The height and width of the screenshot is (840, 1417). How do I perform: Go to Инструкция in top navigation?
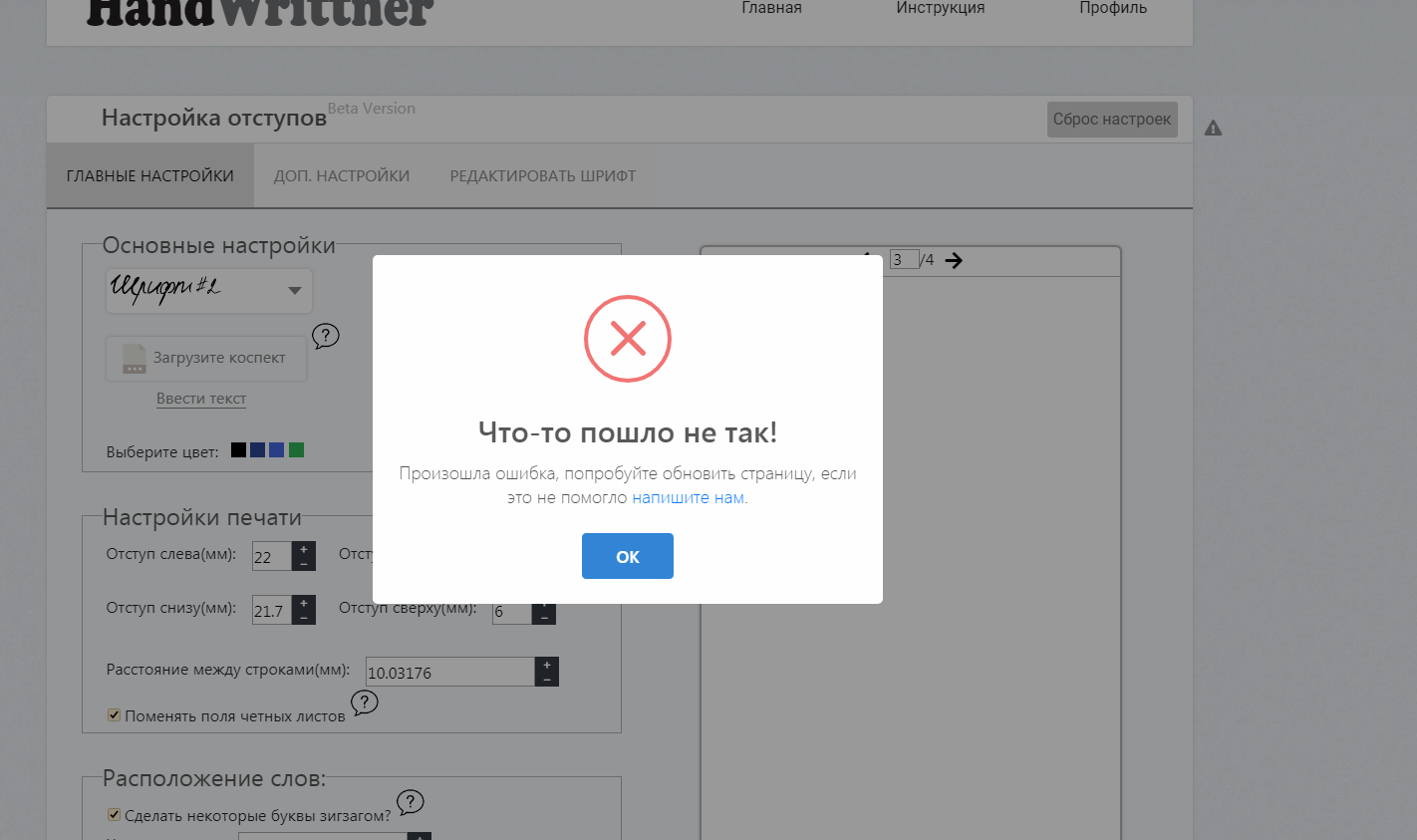(940, 8)
